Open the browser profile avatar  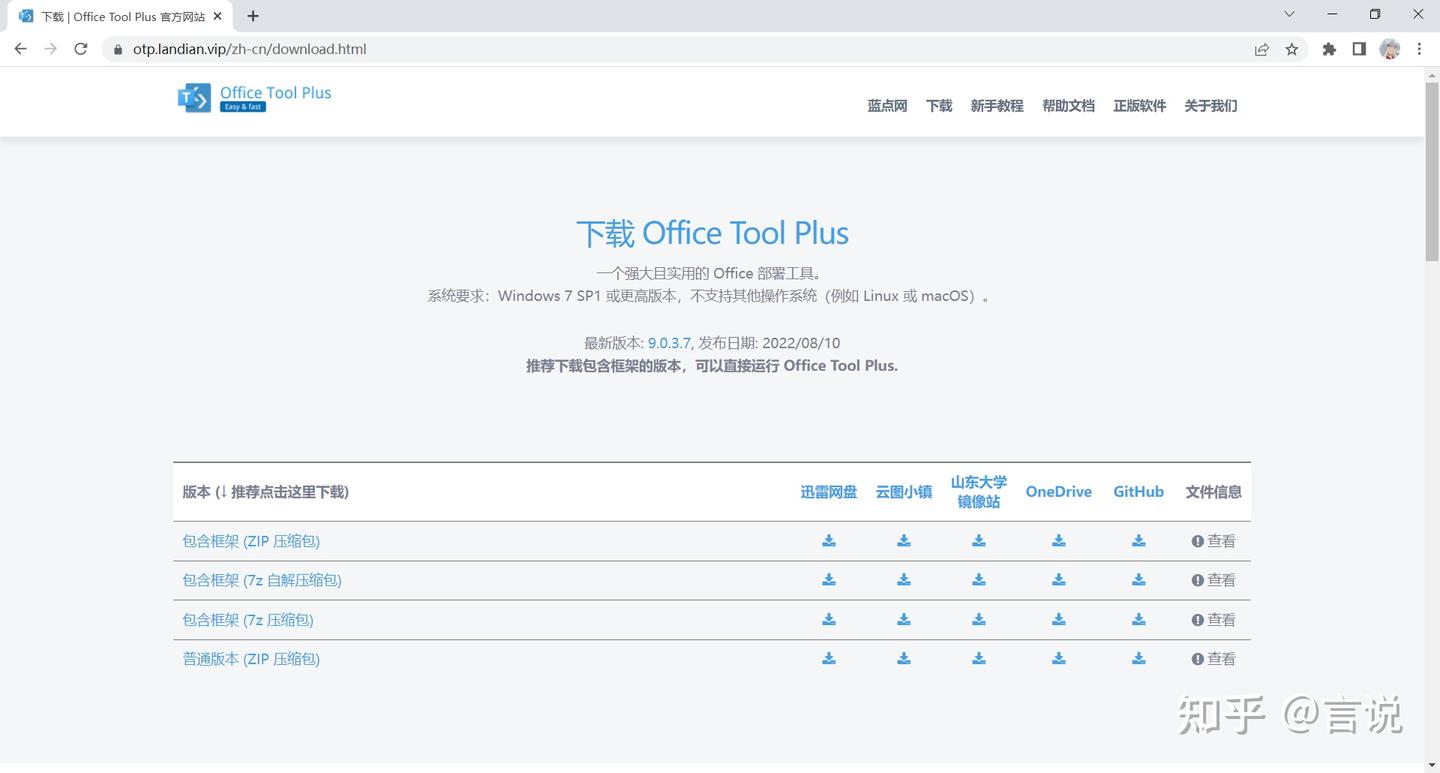point(1390,48)
